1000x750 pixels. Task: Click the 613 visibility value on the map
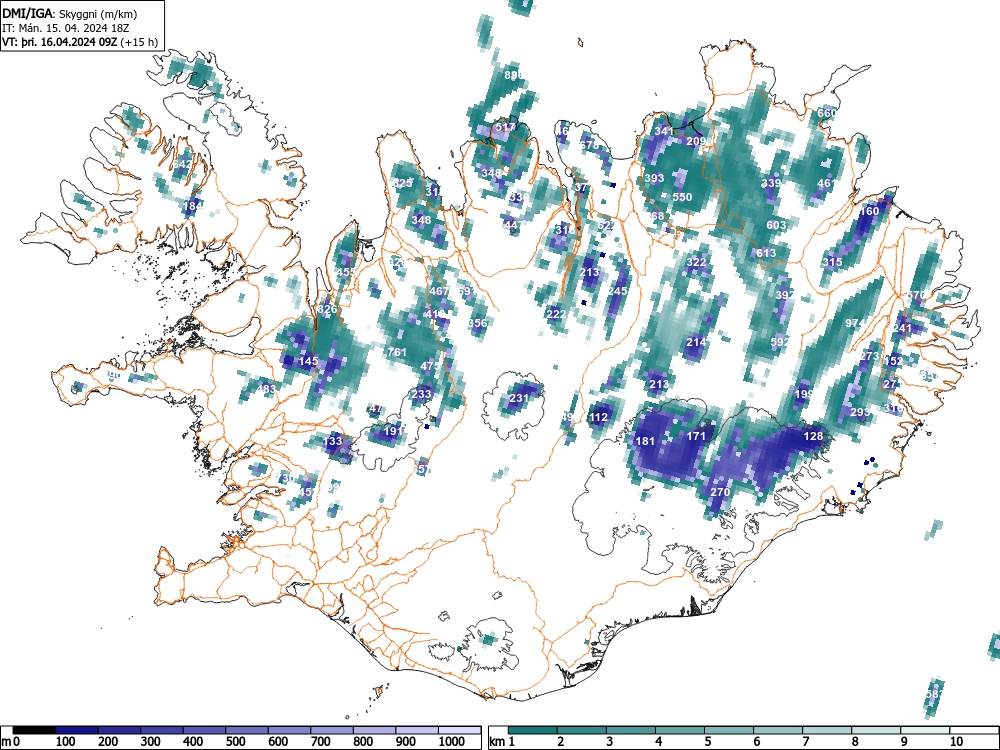point(766,253)
